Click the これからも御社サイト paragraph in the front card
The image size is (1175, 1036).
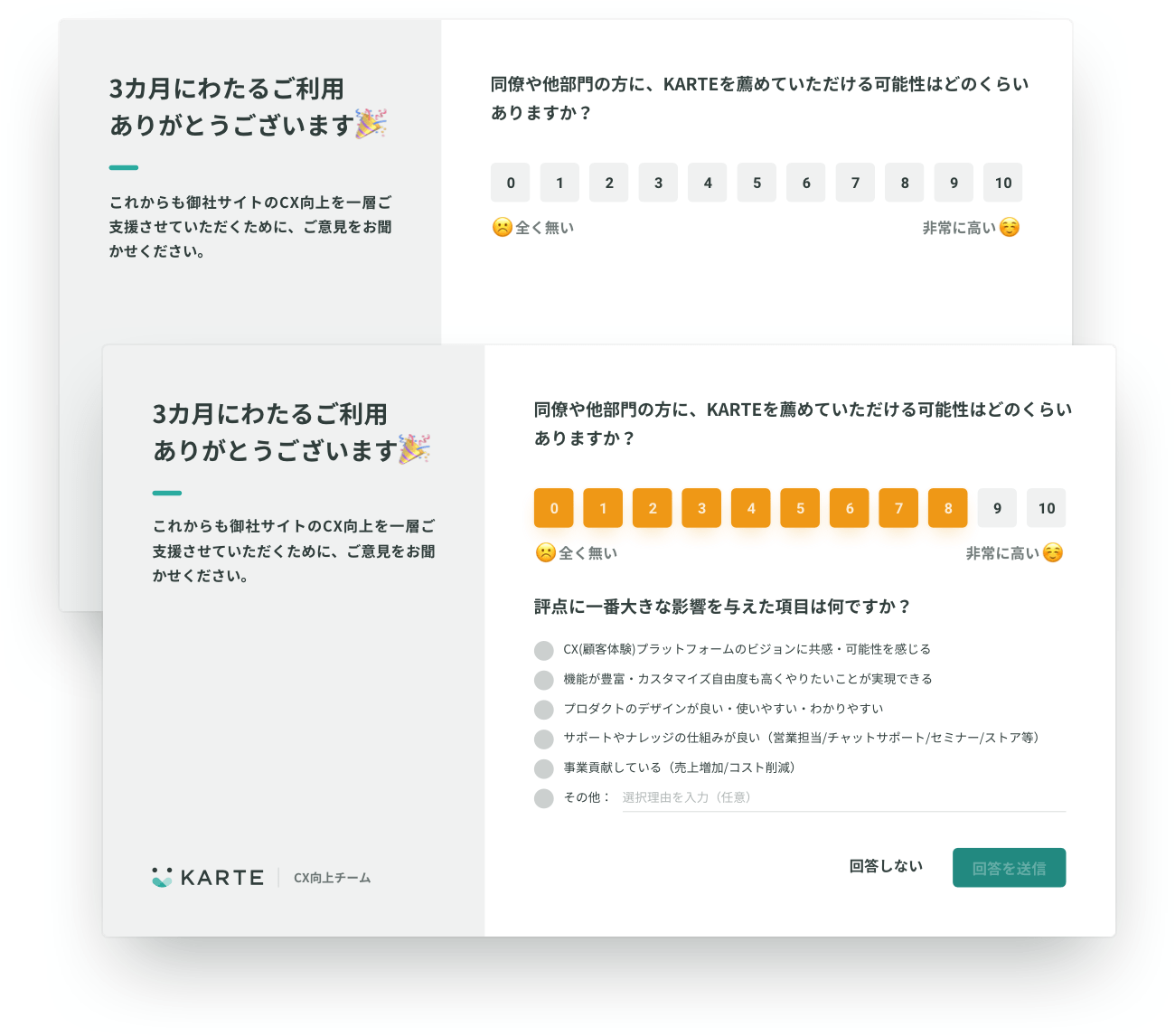coord(294,551)
